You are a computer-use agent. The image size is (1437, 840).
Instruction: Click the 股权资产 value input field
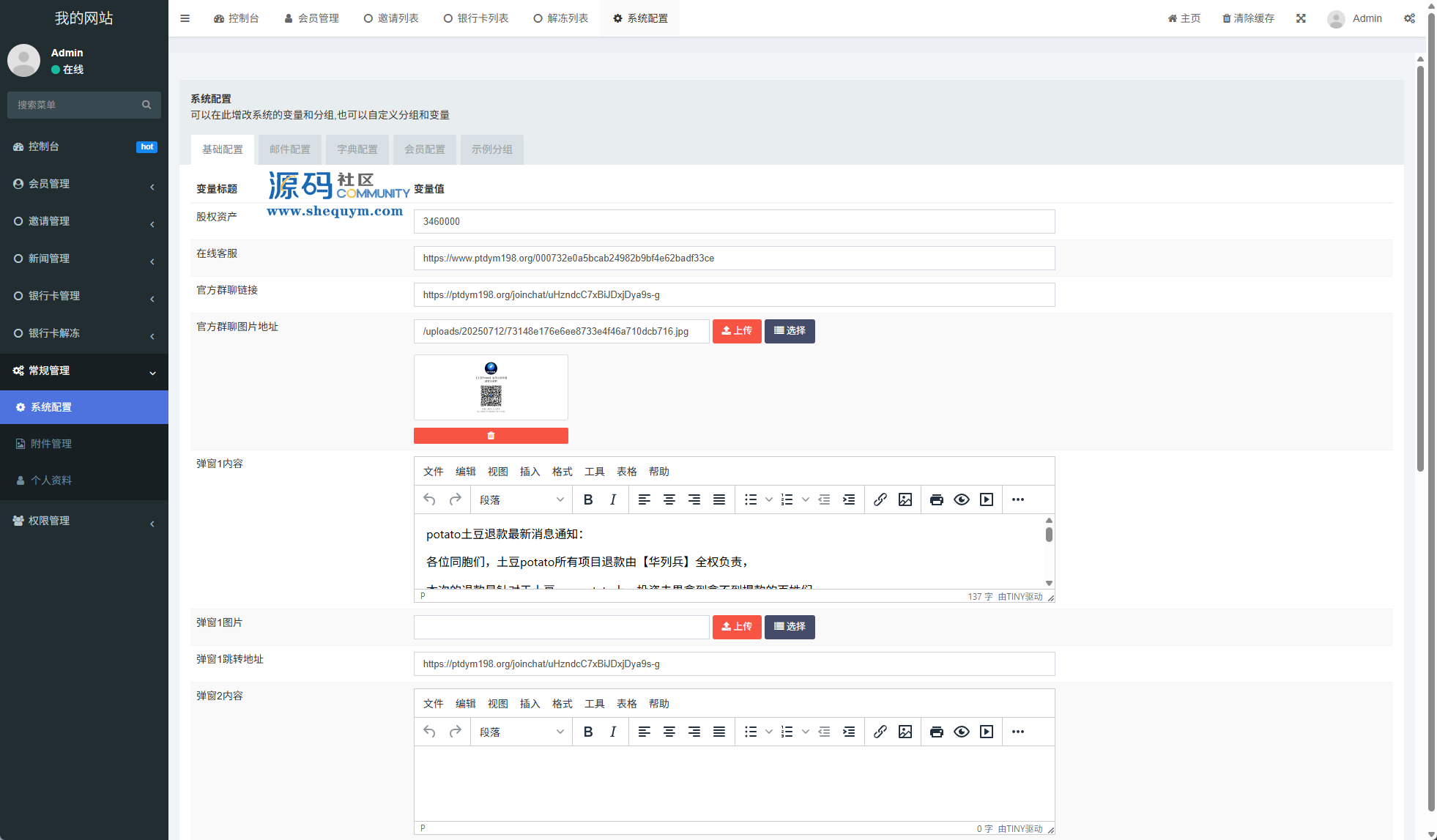point(734,221)
